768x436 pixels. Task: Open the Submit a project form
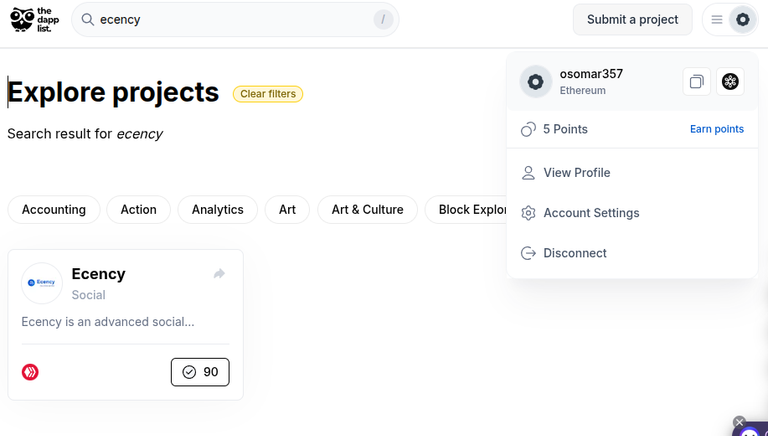click(632, 20)
